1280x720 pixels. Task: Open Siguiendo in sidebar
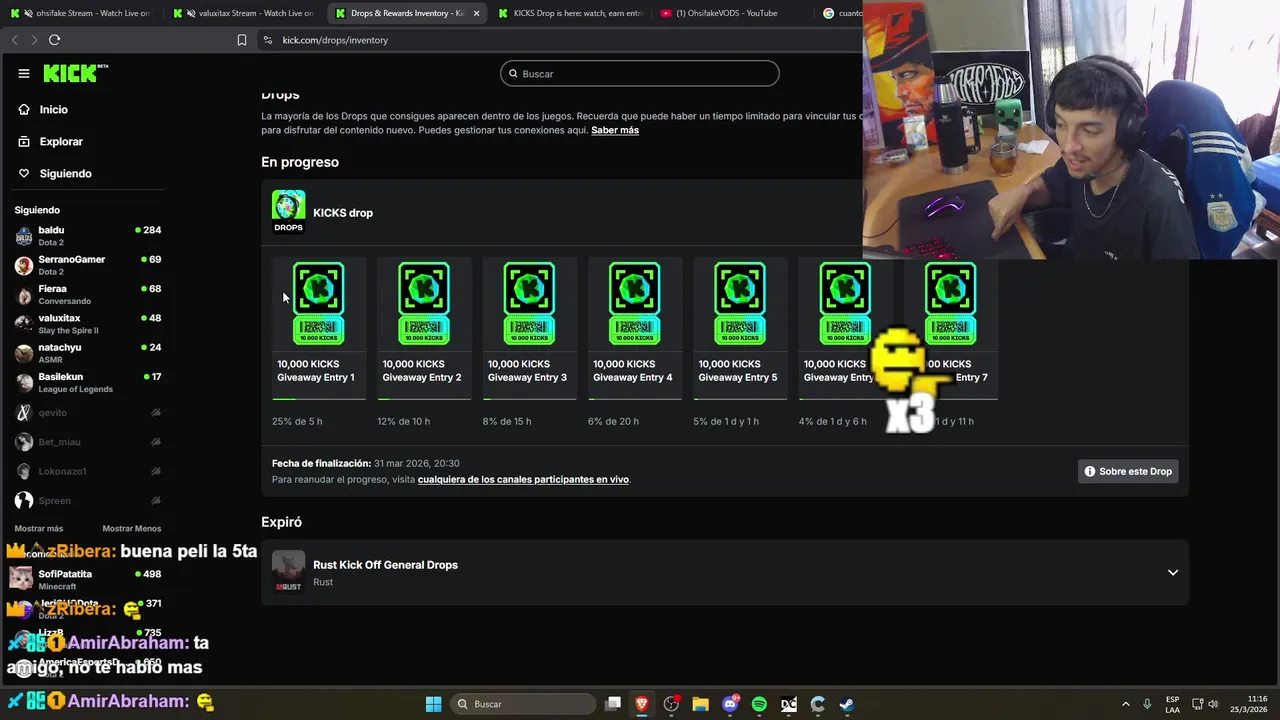65,174
